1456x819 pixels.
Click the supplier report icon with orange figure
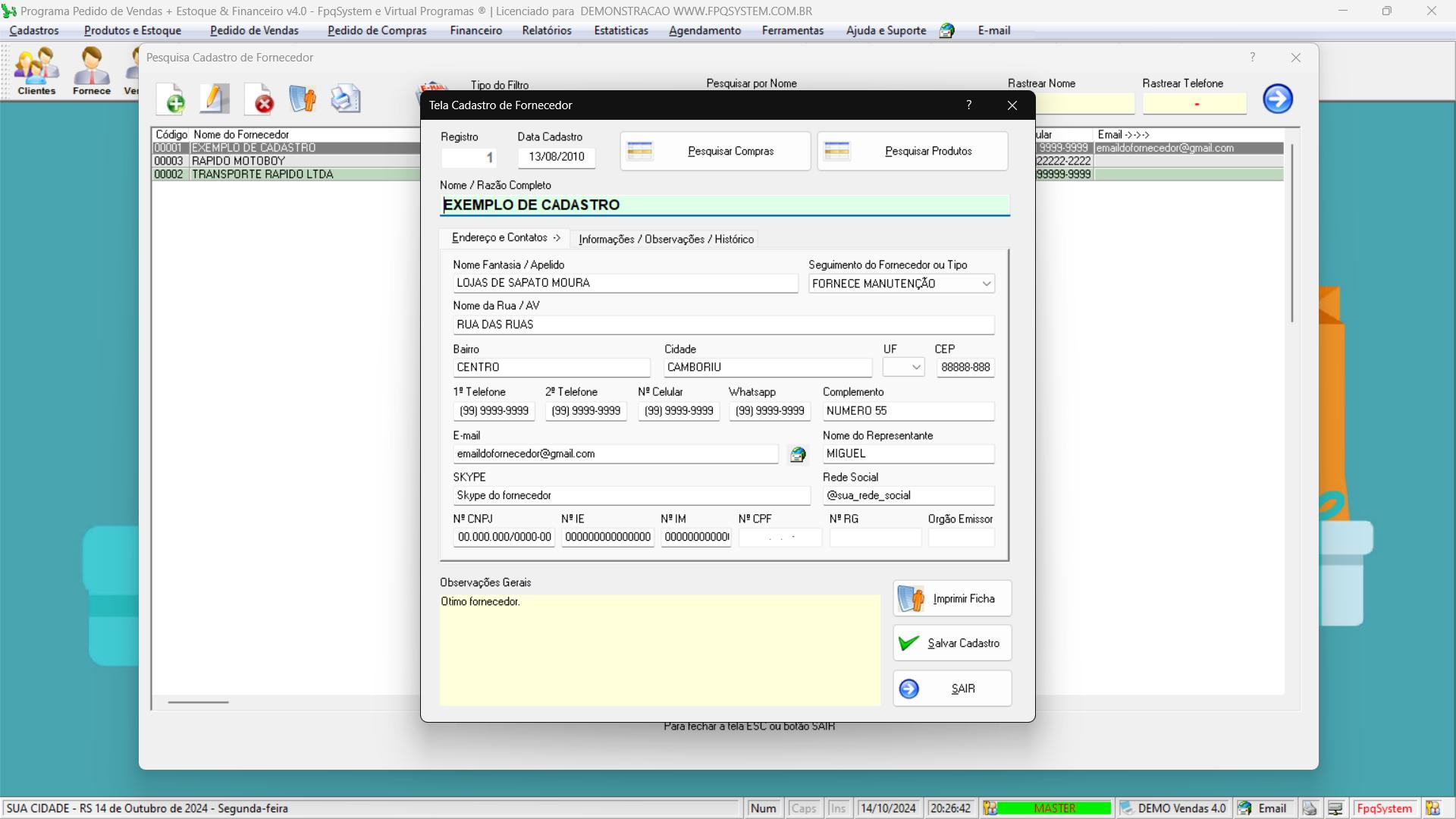point(303,99)
